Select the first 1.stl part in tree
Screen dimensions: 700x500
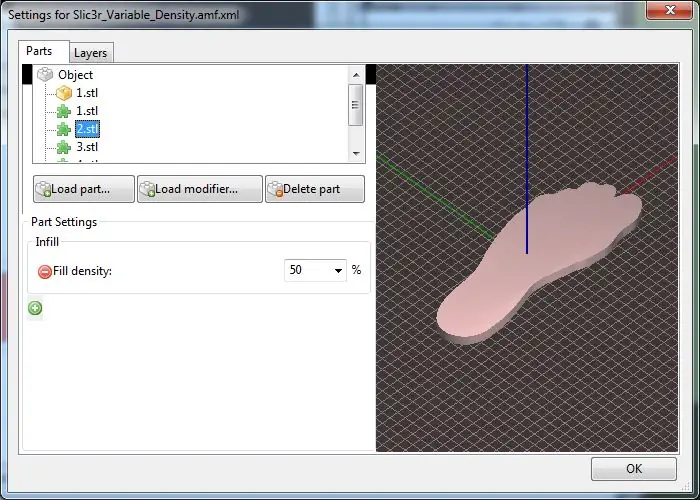tap(87, 93)
